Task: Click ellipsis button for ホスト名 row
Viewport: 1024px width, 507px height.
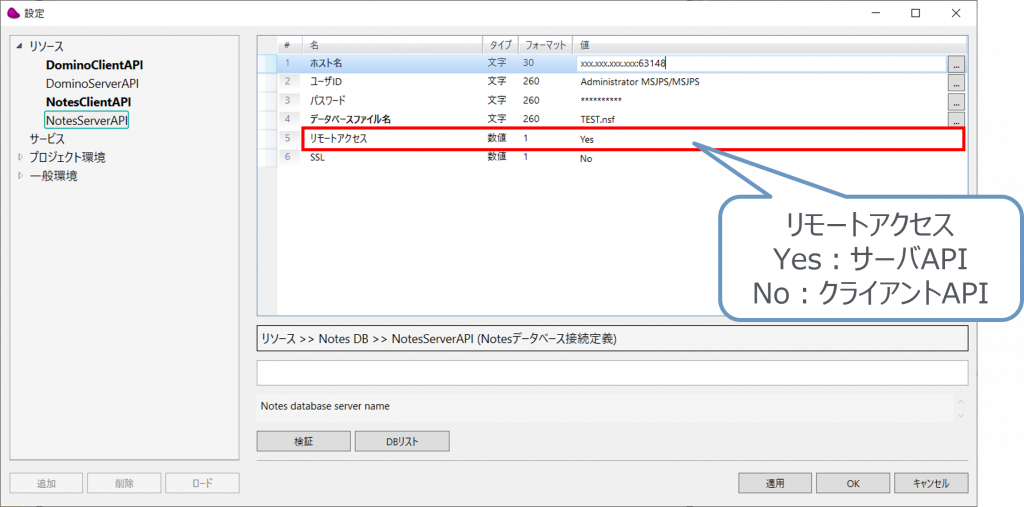Action: pyautogui.click(x=956, y=63)
